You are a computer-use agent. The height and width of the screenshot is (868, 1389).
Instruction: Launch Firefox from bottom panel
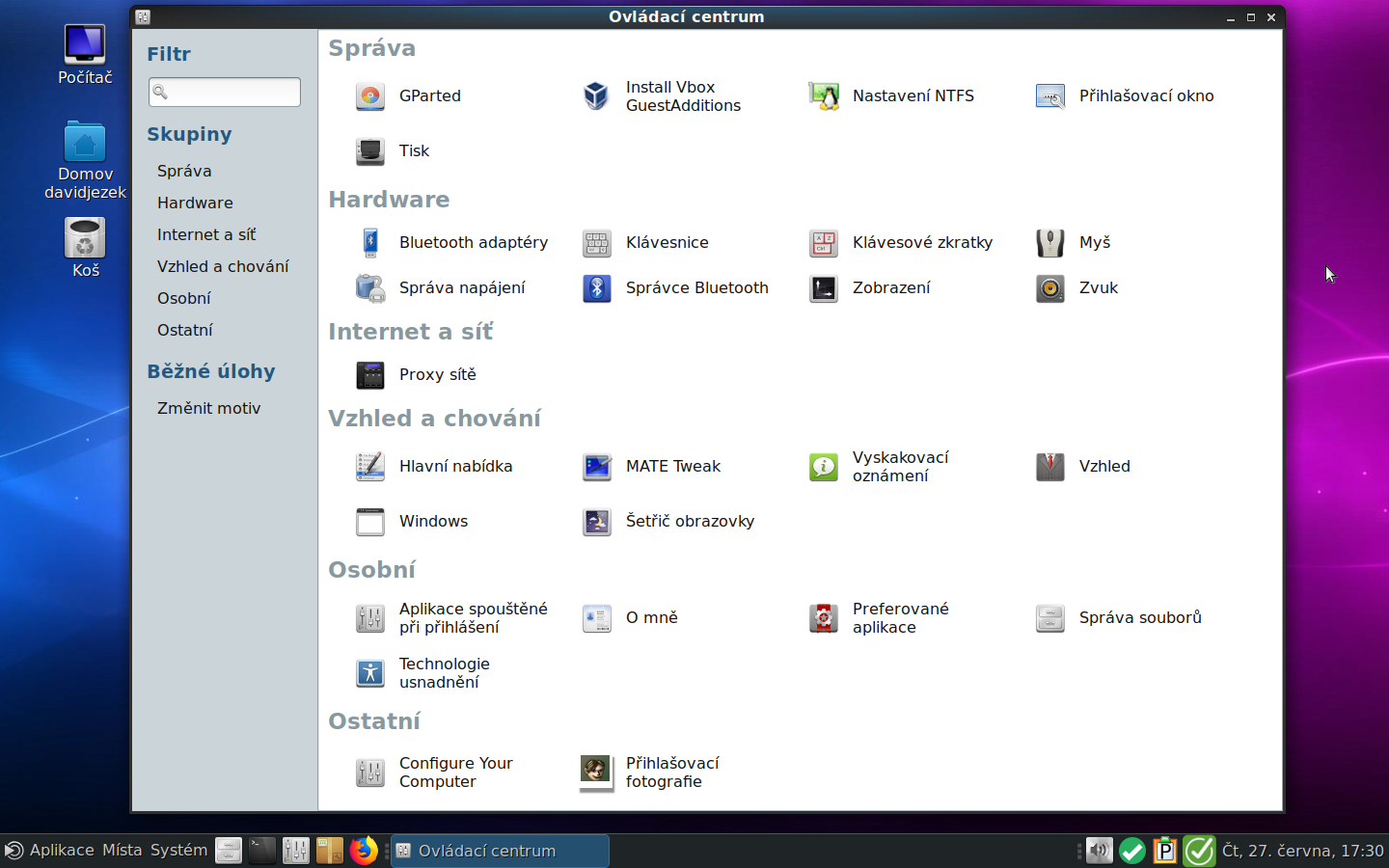[x=364, y=851]
